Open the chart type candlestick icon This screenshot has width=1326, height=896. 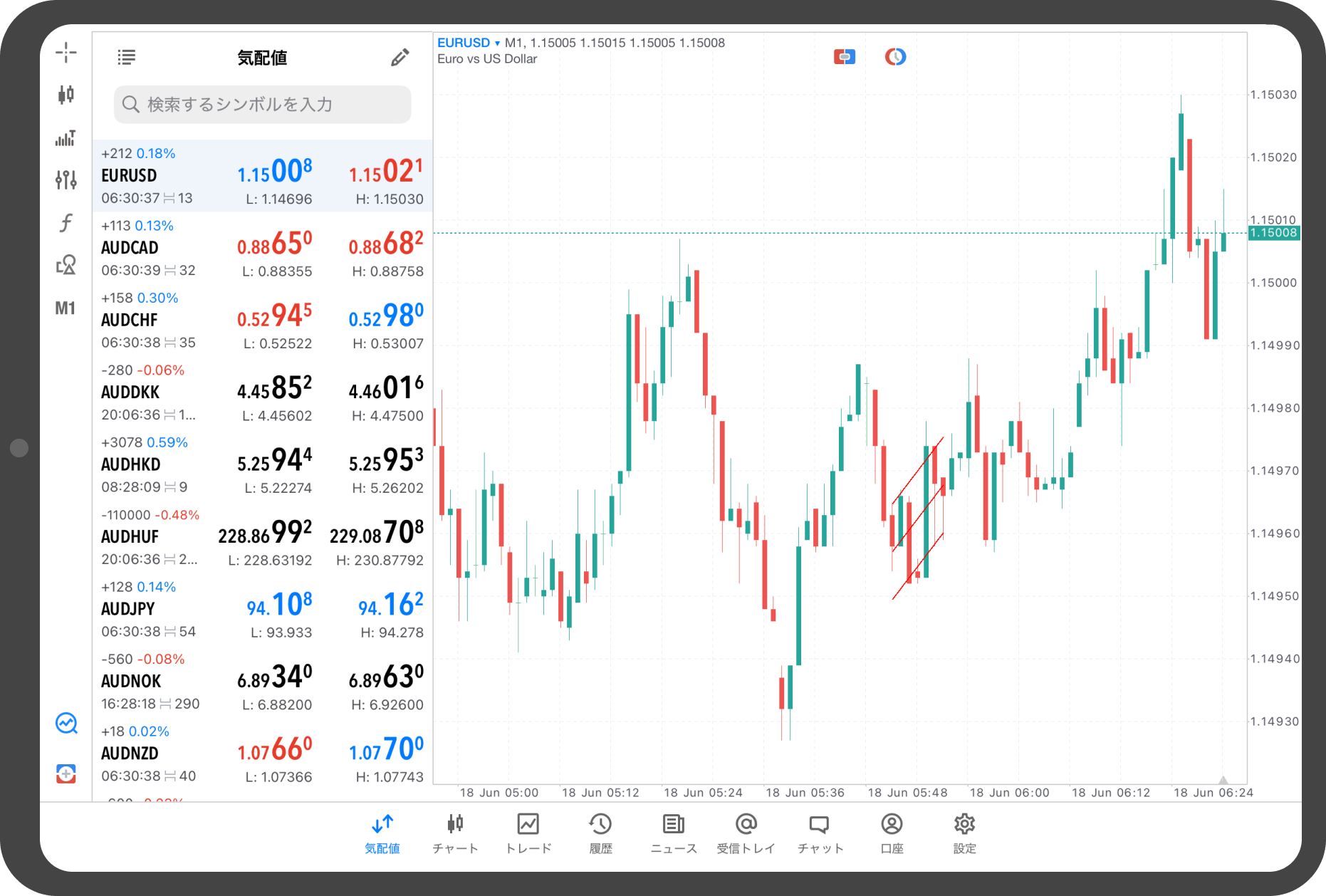pos(66,94)
